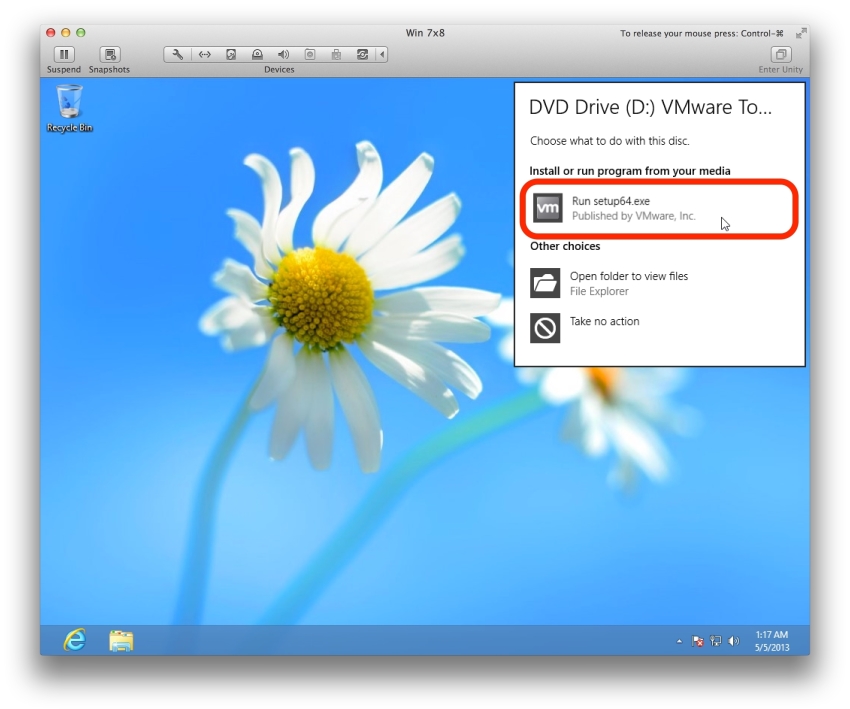Suspend the virtual machine
The width and height of the screenshot is (850, 709).
(x=63, y=54)
